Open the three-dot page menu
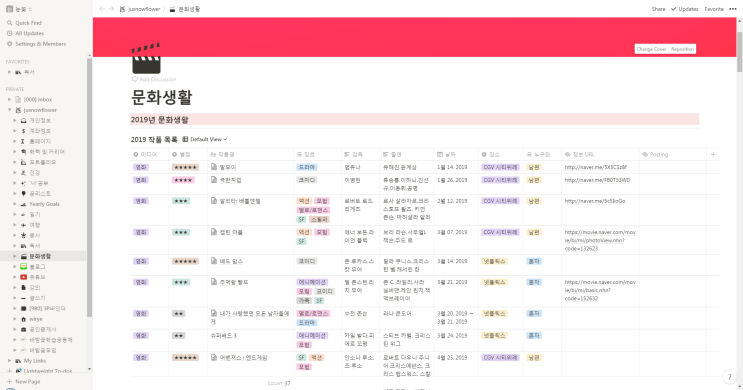This screenshot has height=390, width=743. [733, 9]
